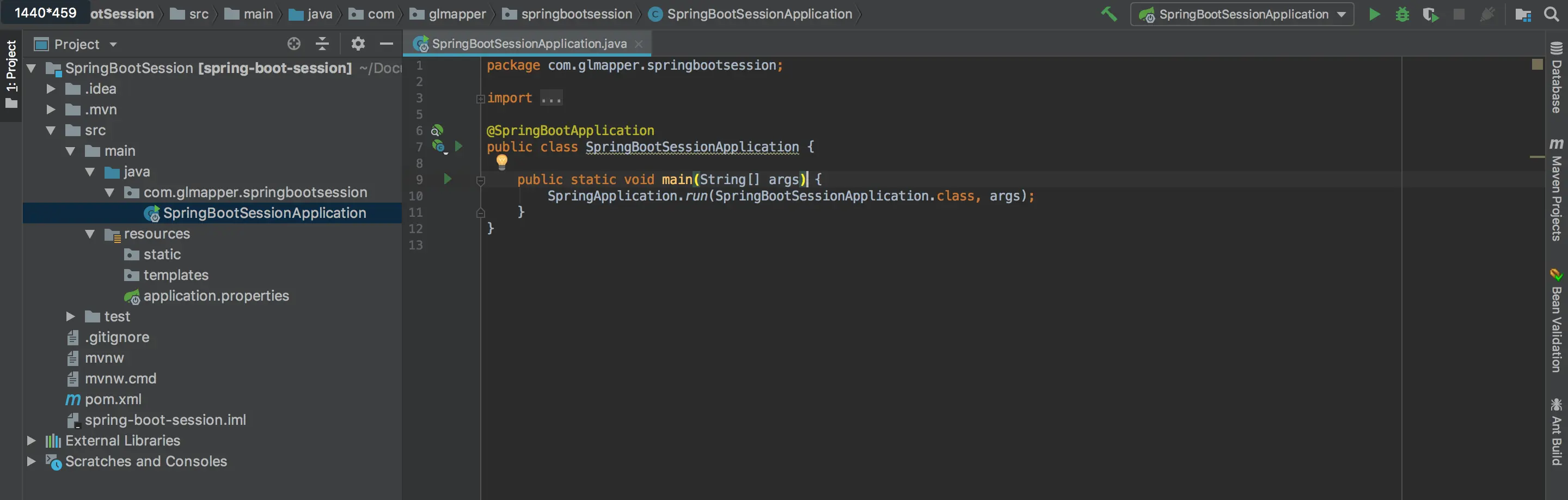Image resolution: width=1568 pixels, height=500 pixels.
Task: Hide the Project panel with minus icon
Action: [386, 43]
